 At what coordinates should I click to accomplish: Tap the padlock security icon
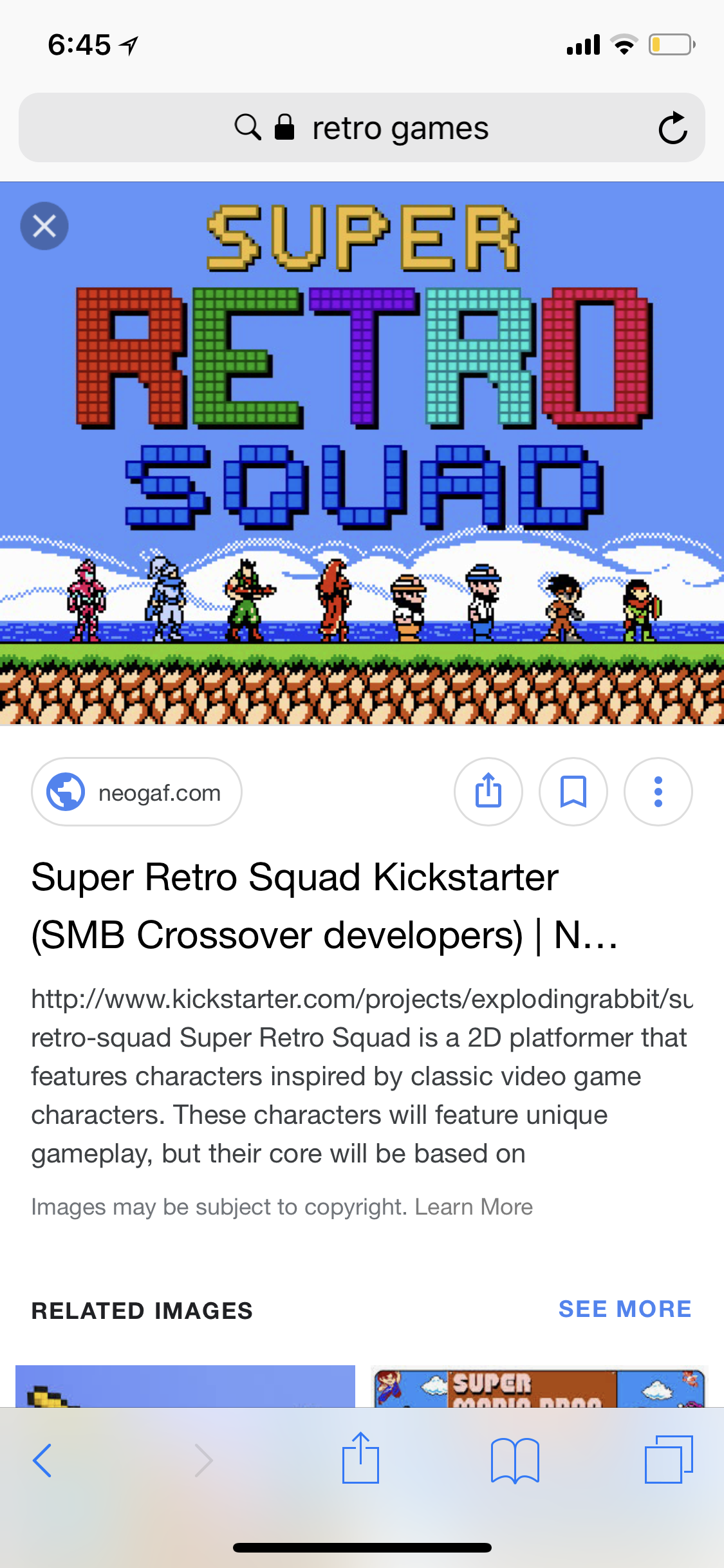pos(284,127)
